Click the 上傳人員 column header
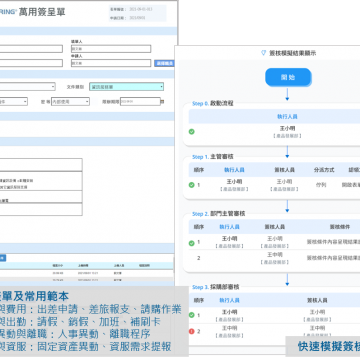360x360 pixels. pyautogui.click(x=119, y=266)
